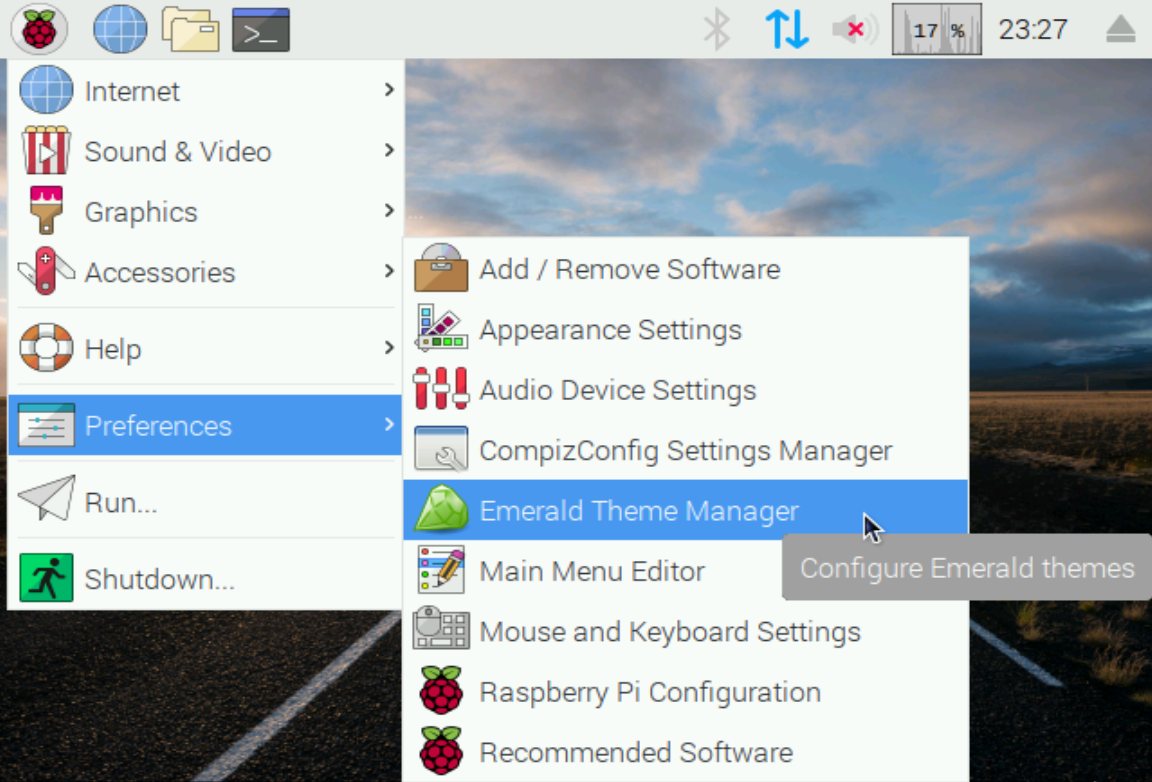Click the Accessories pocket knife icon
This screenshot has height=782, width=1152.
click(x=46, y=270)
